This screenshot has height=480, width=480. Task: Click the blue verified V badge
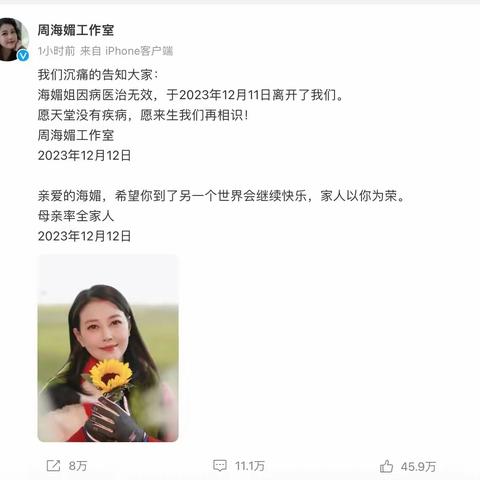click(x=23, y=55)
